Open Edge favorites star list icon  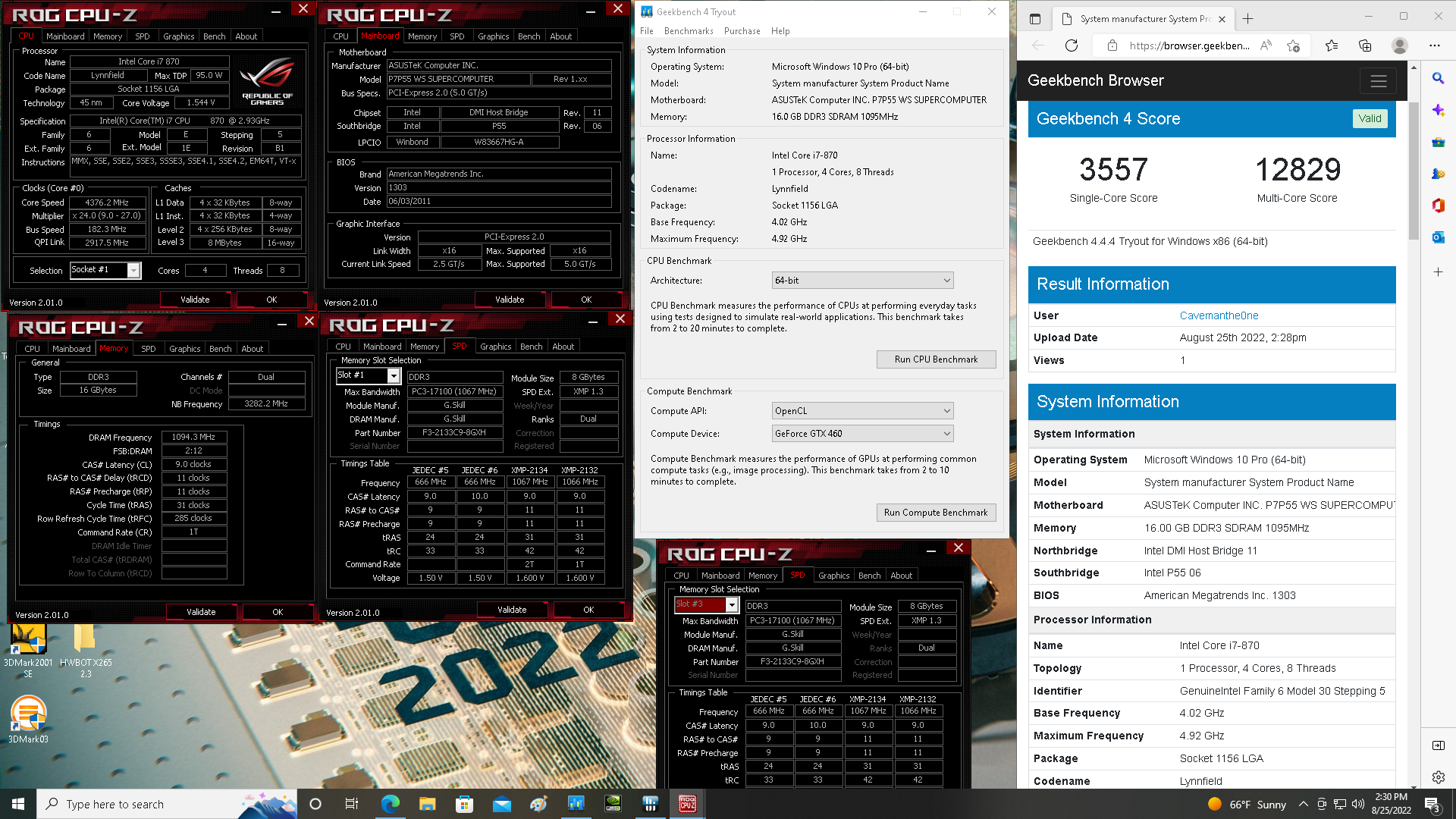1332,45
